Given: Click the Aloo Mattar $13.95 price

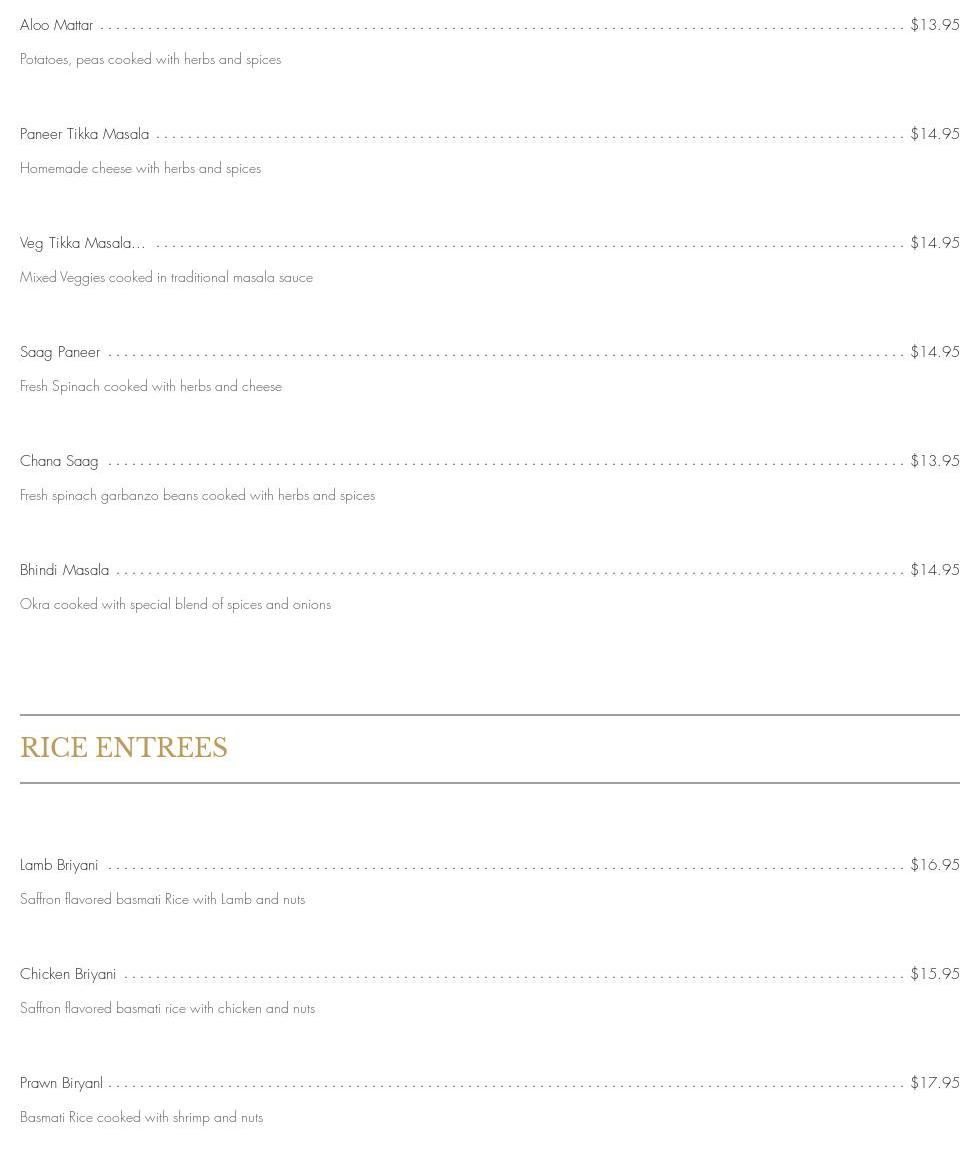Looking at the screenshot, I should pyautogui.click(x=934, y=25).
